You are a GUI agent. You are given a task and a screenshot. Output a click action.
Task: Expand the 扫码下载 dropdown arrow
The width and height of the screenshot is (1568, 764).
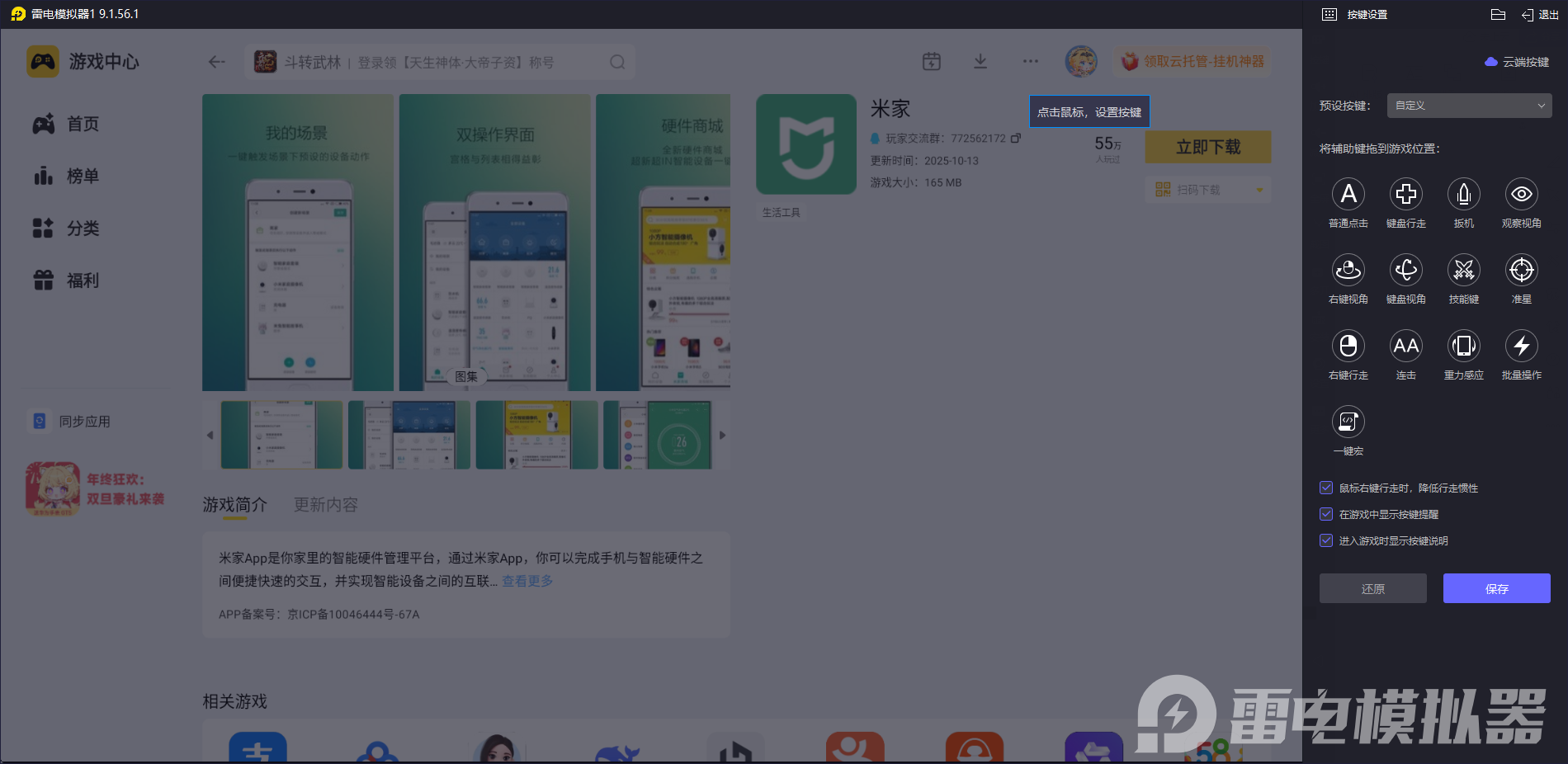tap(1259, 190)
